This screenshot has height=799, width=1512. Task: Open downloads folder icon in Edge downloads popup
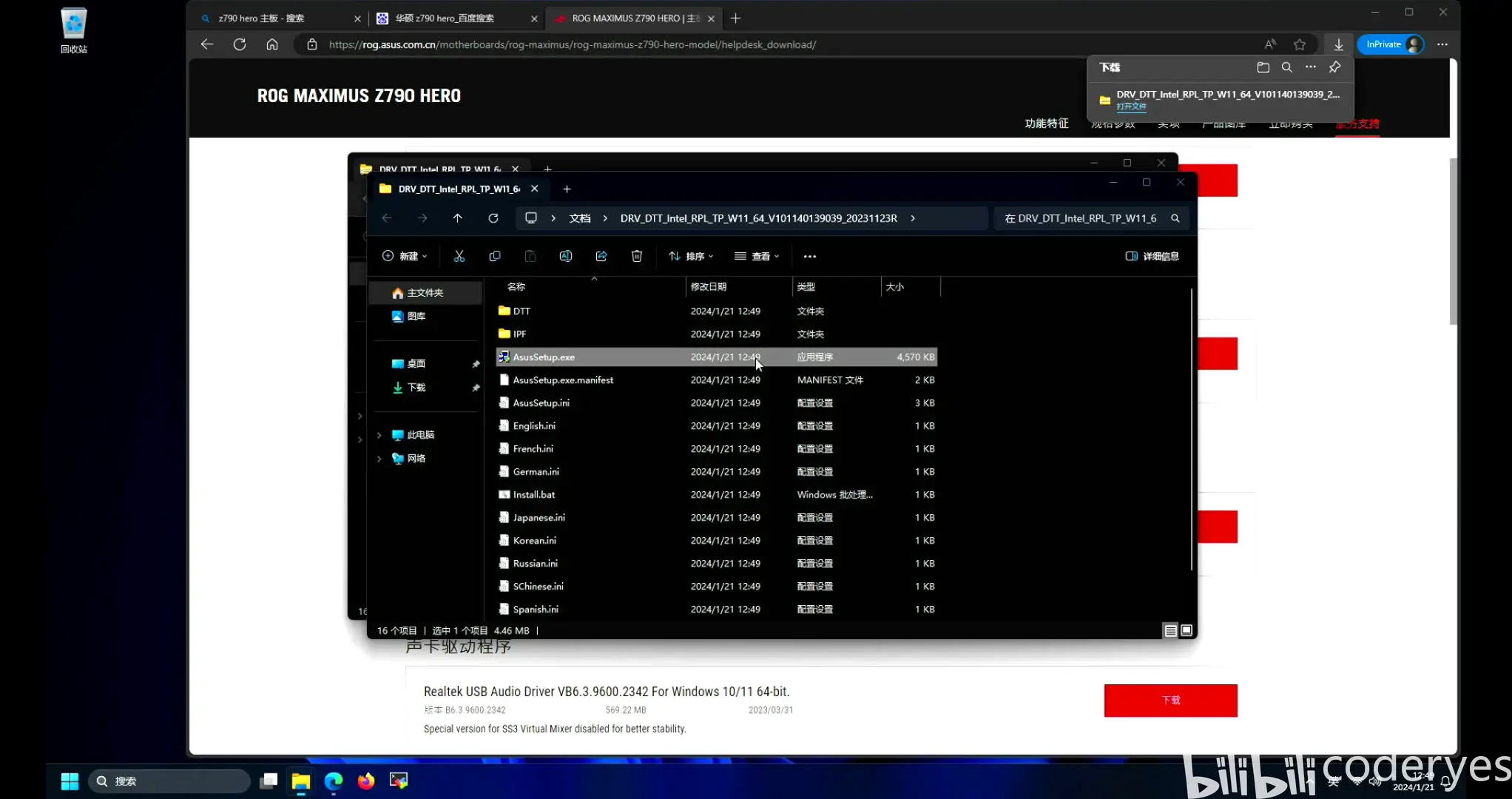click(1263, 67)
